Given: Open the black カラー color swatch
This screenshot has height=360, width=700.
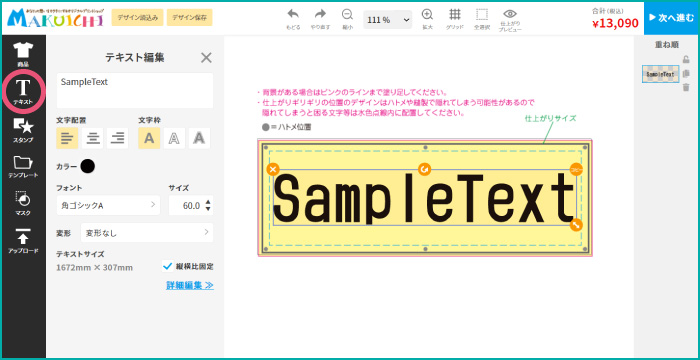Looking at the screenshot, I should tap(88, 167).
